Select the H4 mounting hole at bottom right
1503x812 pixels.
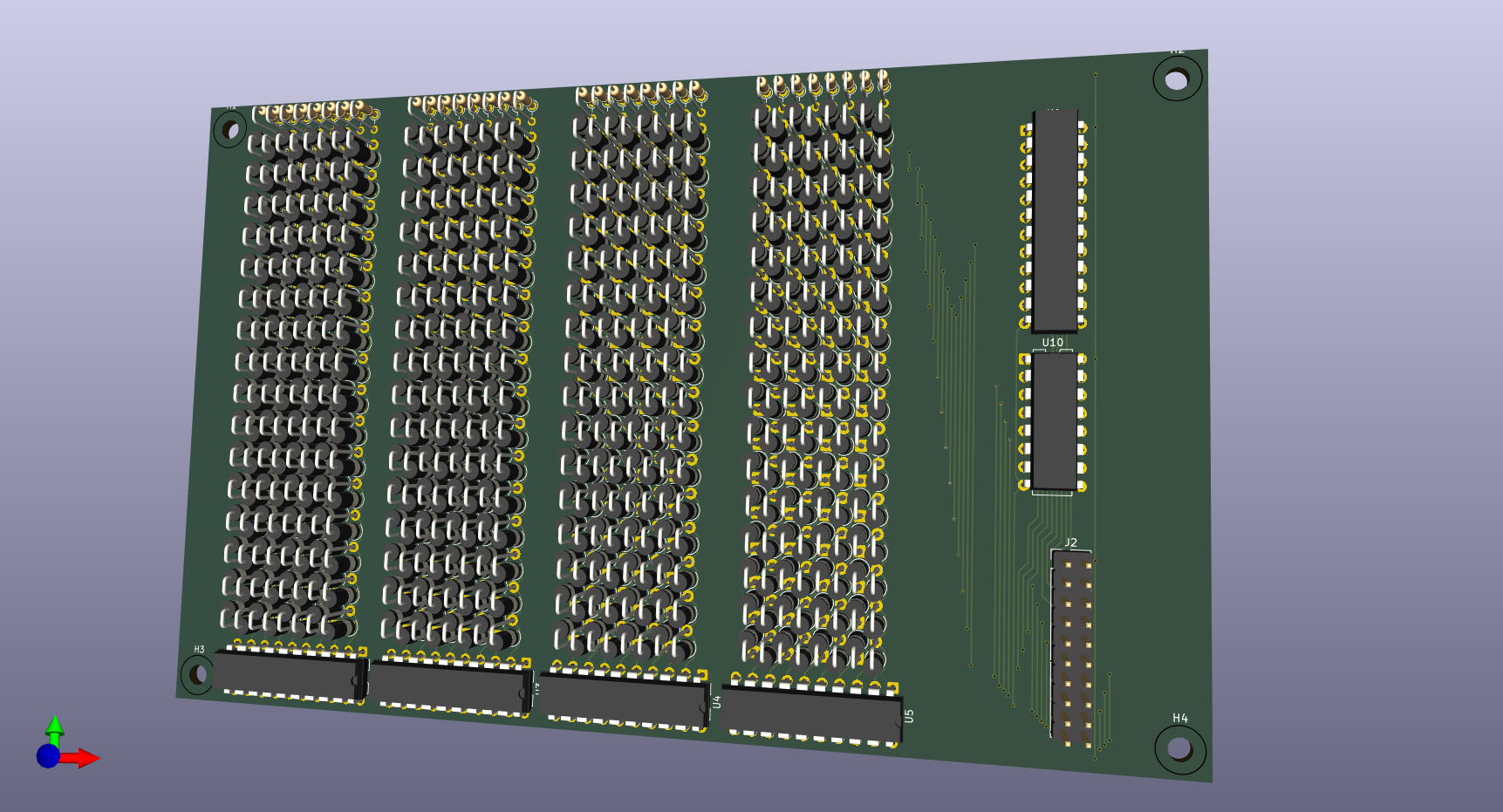pyautogui.click(x=1179, y=747)
